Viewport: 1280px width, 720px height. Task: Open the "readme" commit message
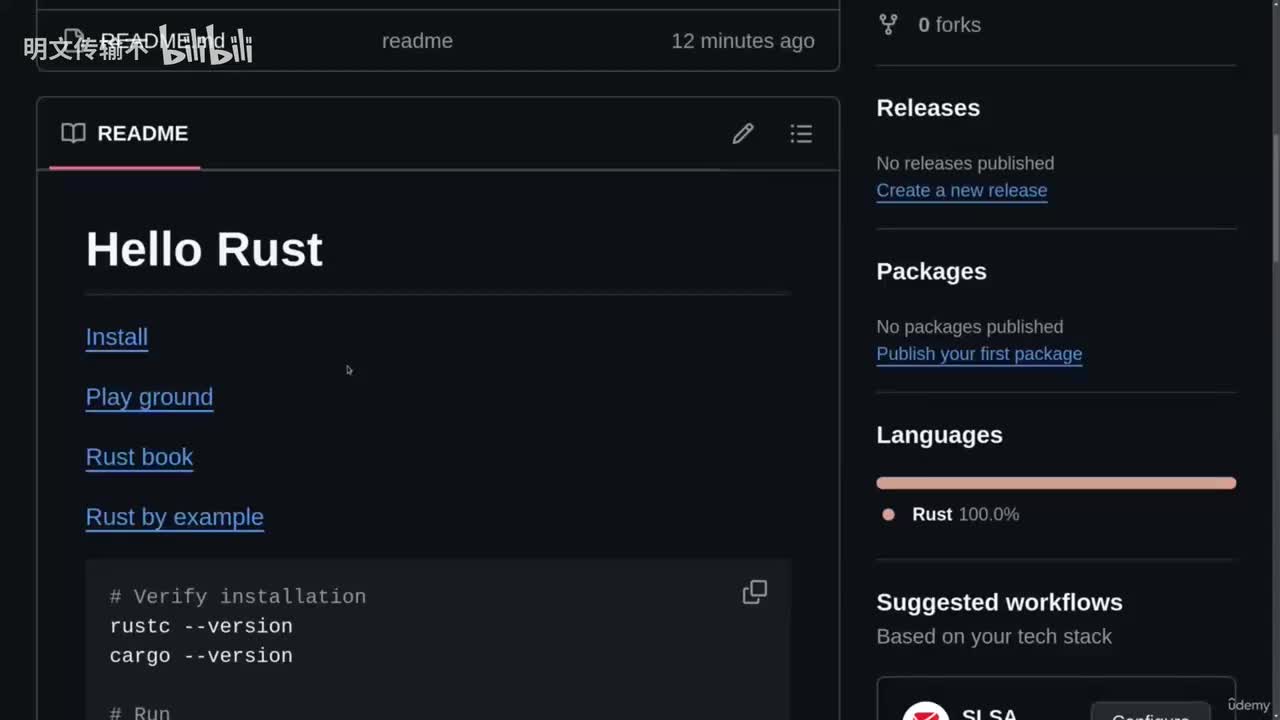coord(417,41)
